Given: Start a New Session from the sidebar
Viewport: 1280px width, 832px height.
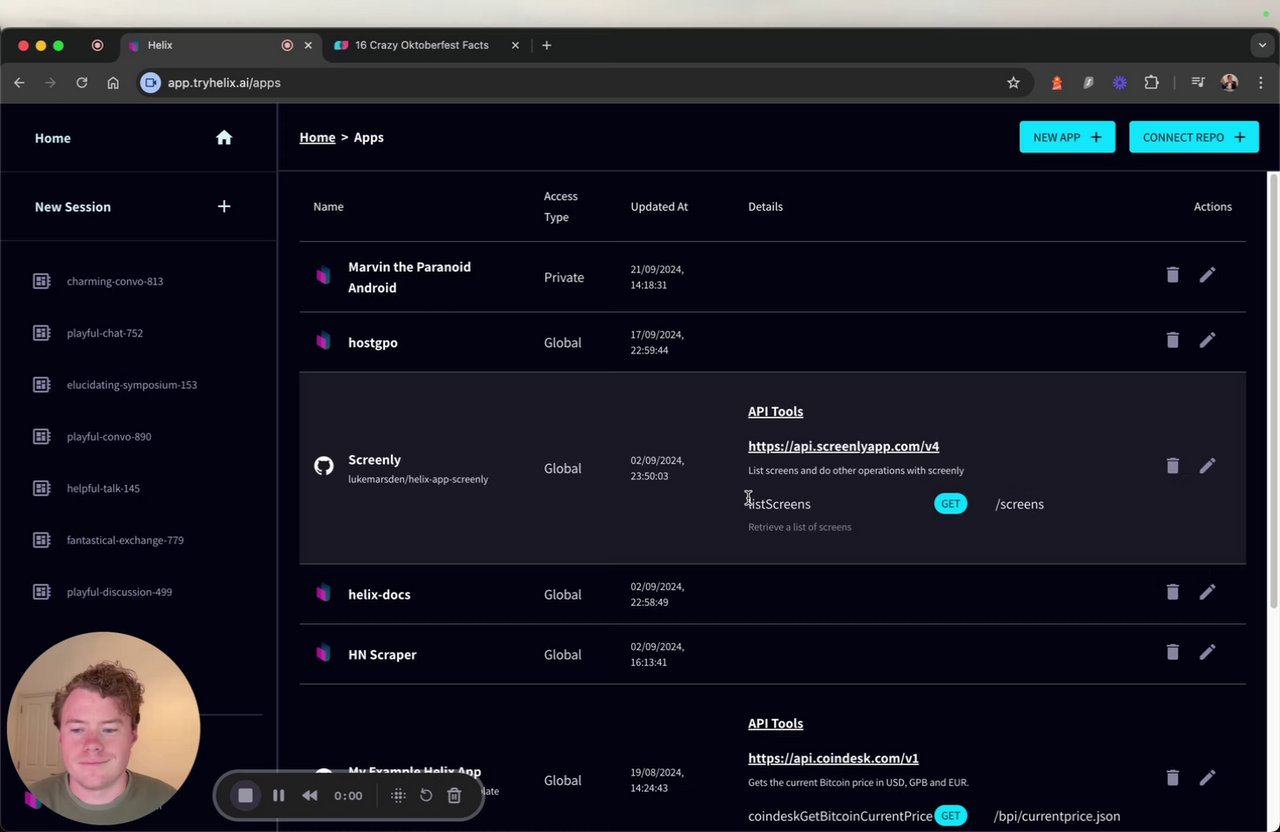Looking at the screenshot, I should 73,207.
